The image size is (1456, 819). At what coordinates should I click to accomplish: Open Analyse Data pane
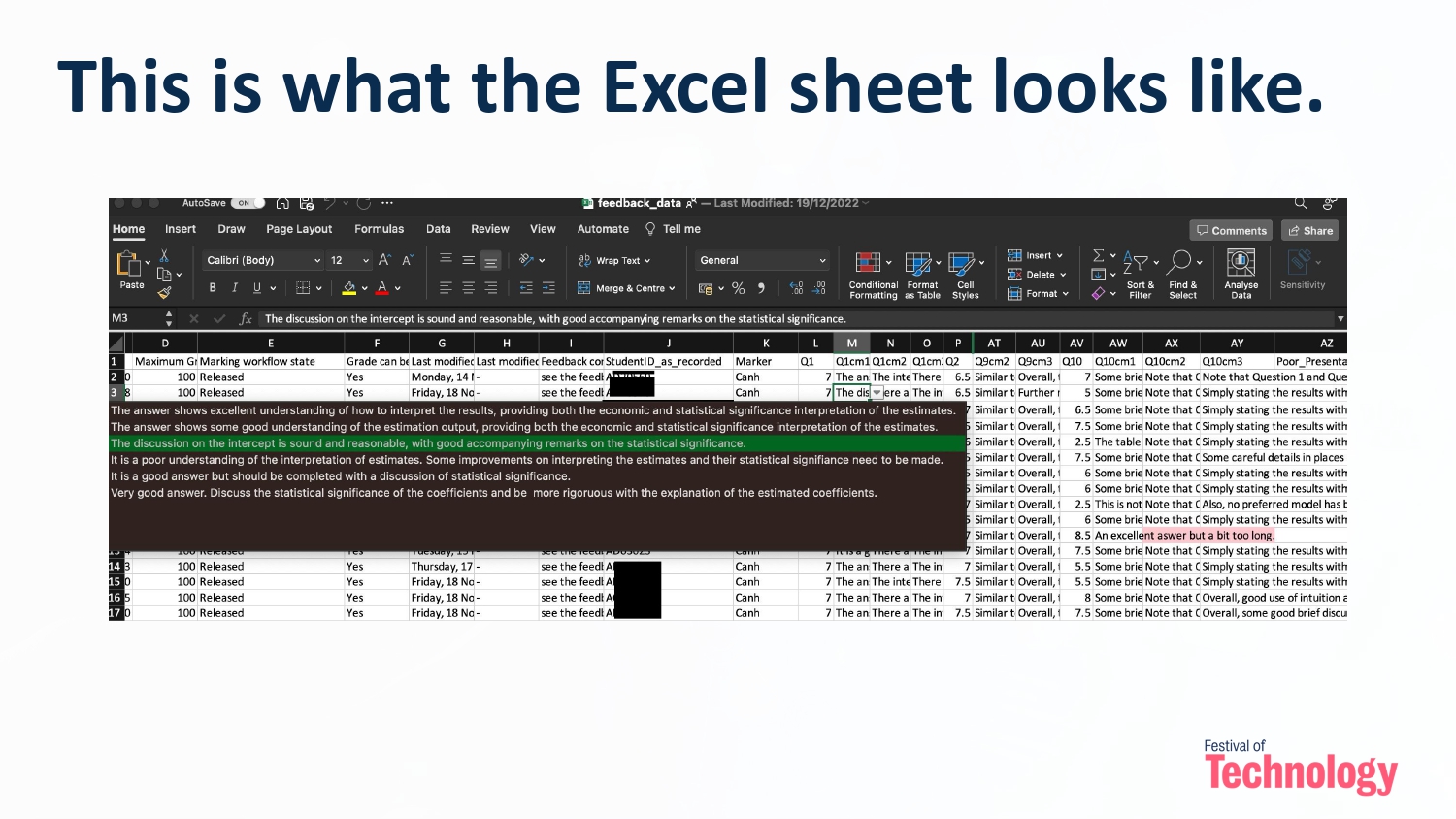click(1241, 275)
